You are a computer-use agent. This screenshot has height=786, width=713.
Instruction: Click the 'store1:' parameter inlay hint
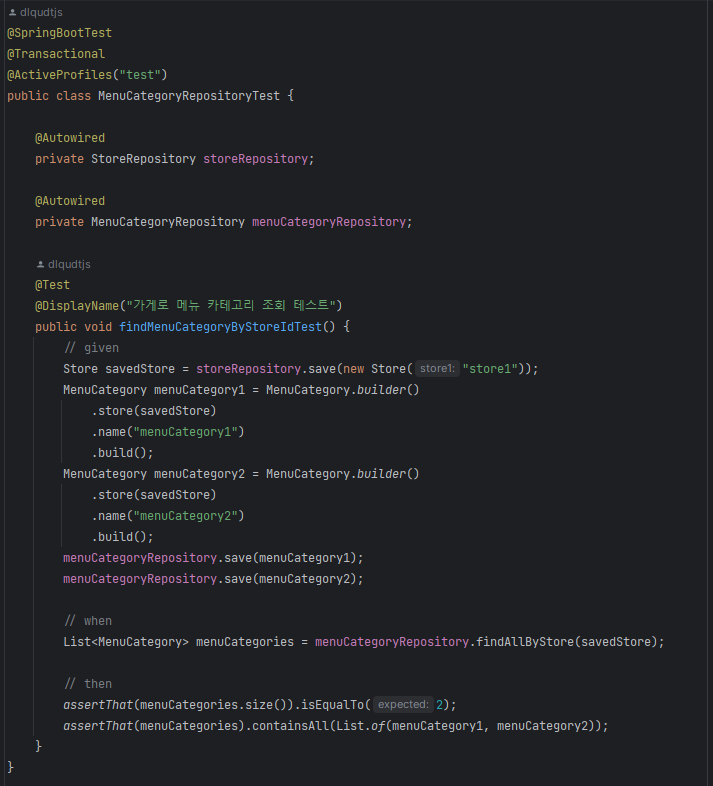(x=437, y=368)
